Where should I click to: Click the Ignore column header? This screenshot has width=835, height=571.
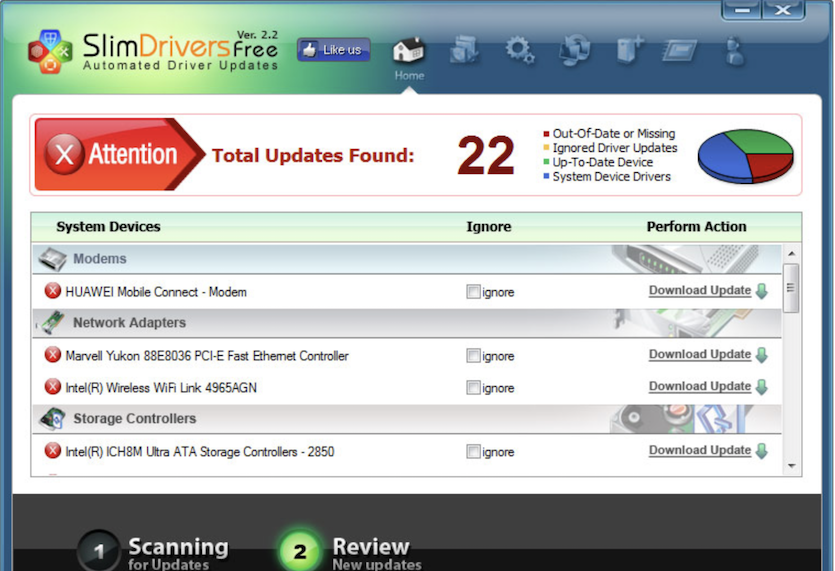click(488, 227)
